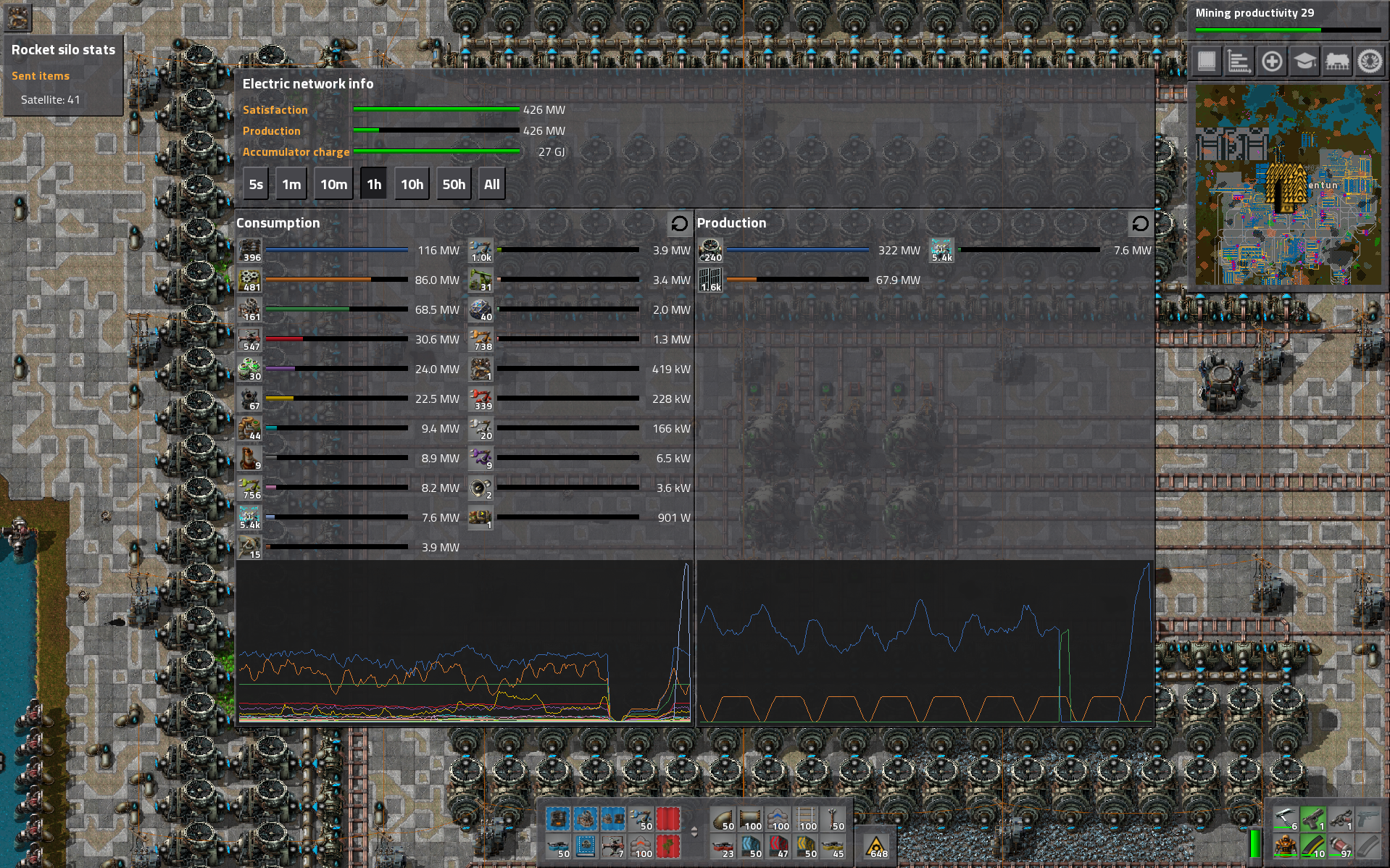Click the '901 W' consumption value
This screenshot has width=1390, height=868.
(674, 518)
